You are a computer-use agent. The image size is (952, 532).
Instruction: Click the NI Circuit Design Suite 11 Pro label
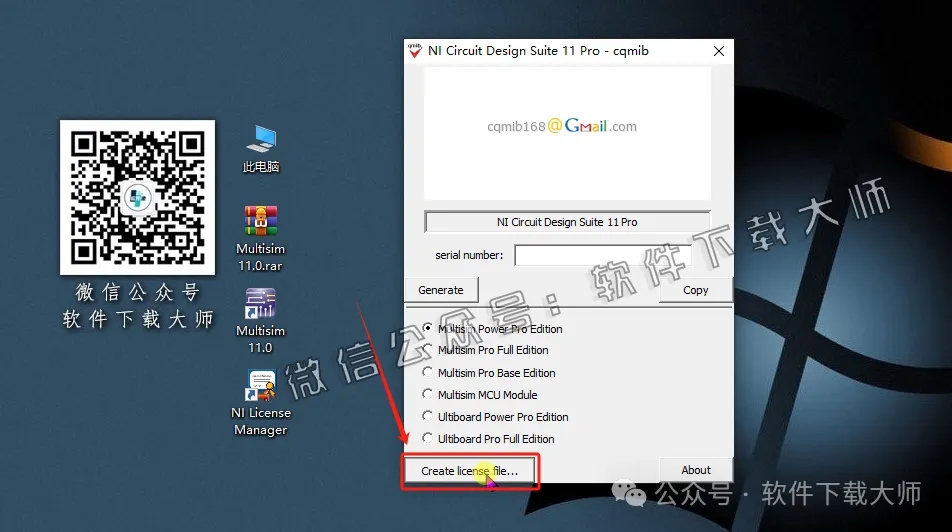tap(567, 222)
